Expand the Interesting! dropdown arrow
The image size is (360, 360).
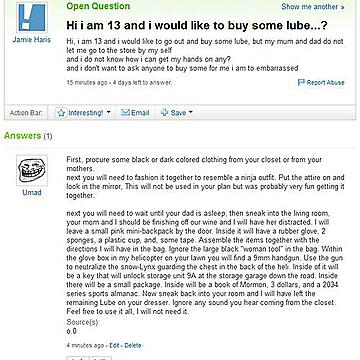[x=108, y=112]
